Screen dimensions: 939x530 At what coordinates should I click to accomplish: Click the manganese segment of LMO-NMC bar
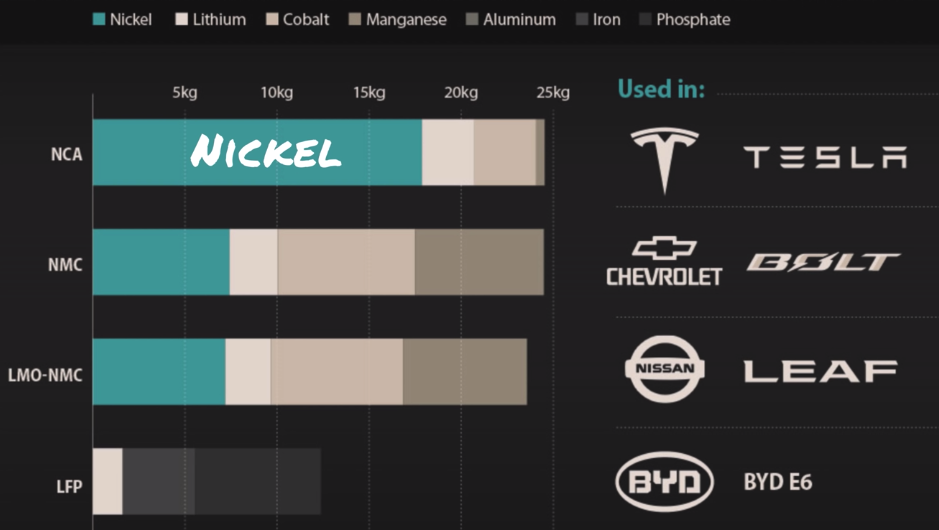click(x=464, y=371)
